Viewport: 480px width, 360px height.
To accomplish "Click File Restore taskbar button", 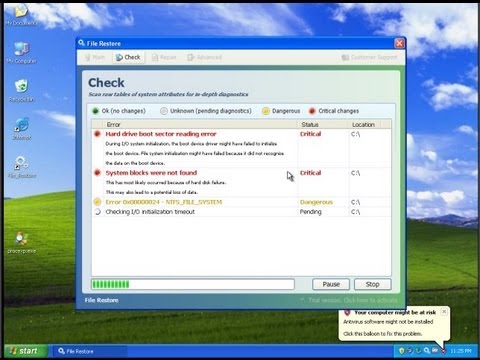I will pos(90,351).
